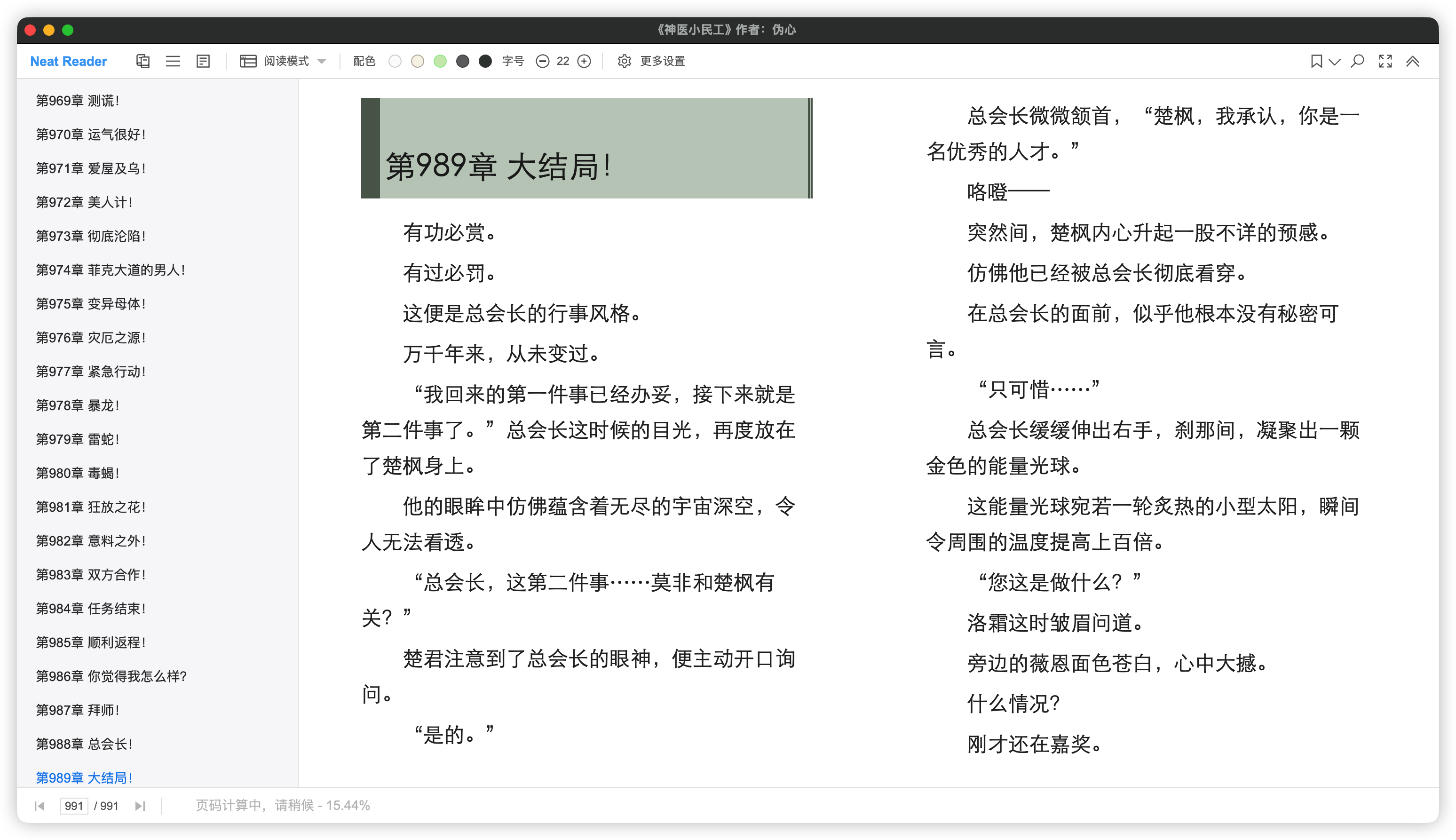Click the library/books icon in toolbar
This screenshot has width=1456, height=840.
142,61
